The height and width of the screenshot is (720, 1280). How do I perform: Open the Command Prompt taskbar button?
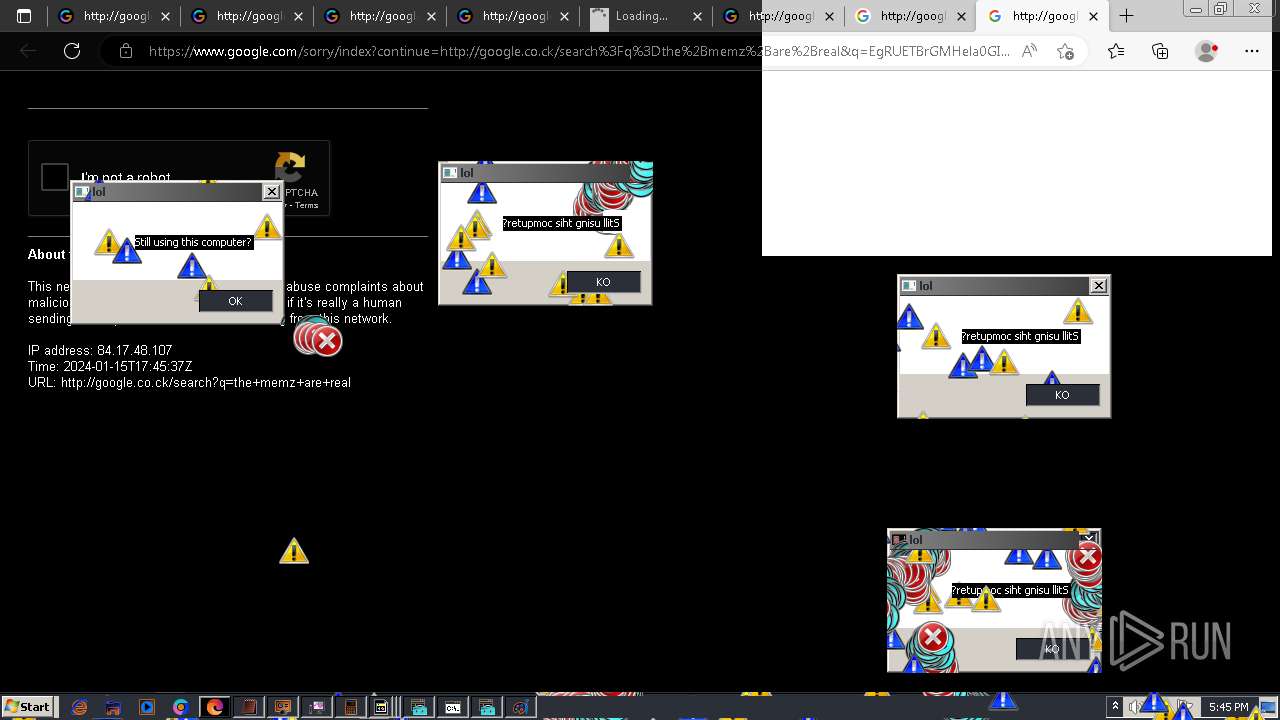pos(453,707)
